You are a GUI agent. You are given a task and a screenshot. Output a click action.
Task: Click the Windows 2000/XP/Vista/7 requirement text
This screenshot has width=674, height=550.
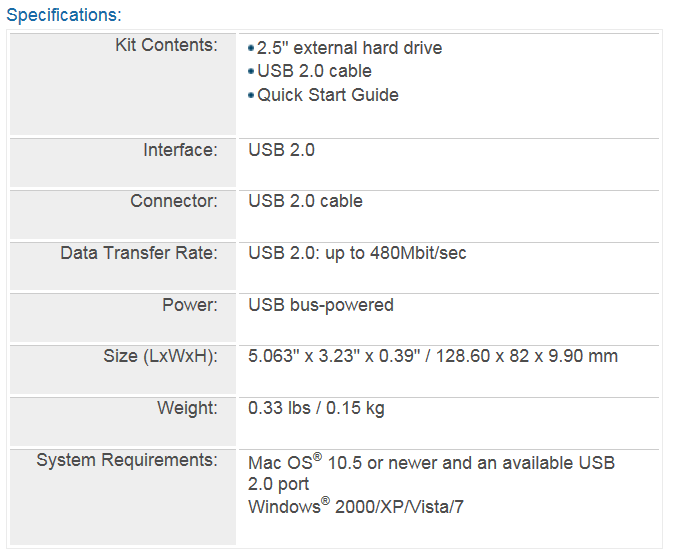tap(356, 506)
